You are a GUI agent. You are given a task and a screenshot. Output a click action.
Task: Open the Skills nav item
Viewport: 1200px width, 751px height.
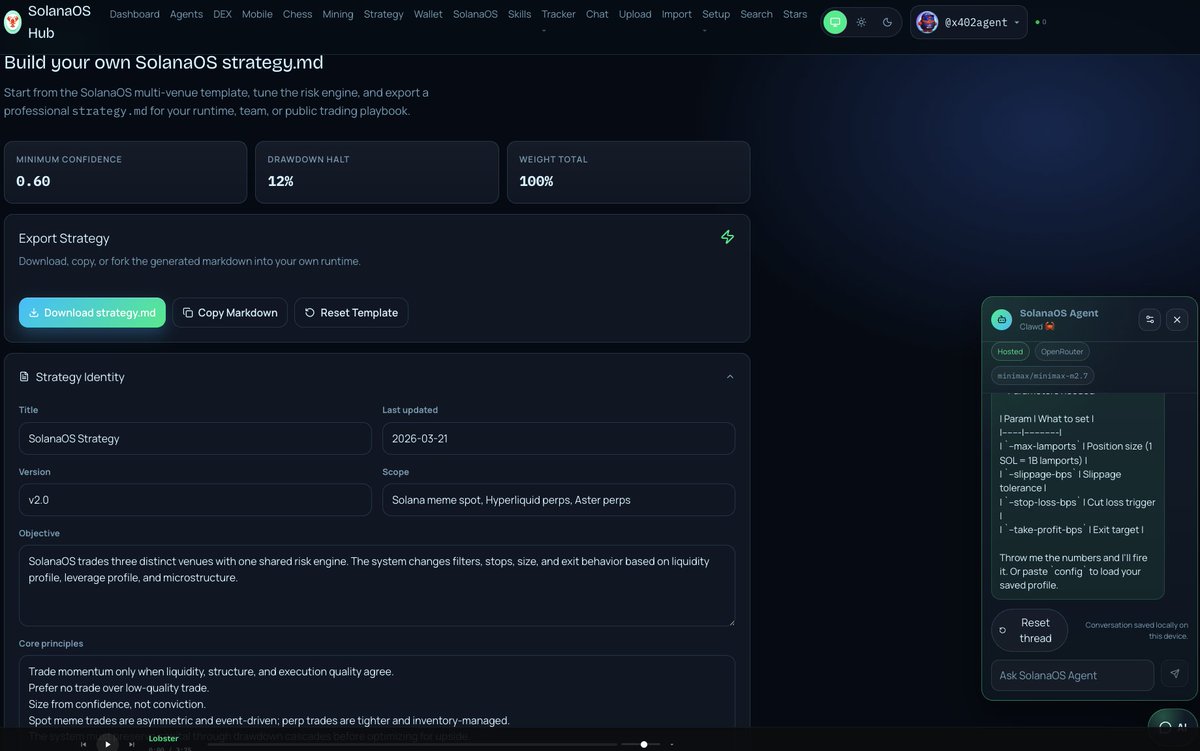[519, 14]
